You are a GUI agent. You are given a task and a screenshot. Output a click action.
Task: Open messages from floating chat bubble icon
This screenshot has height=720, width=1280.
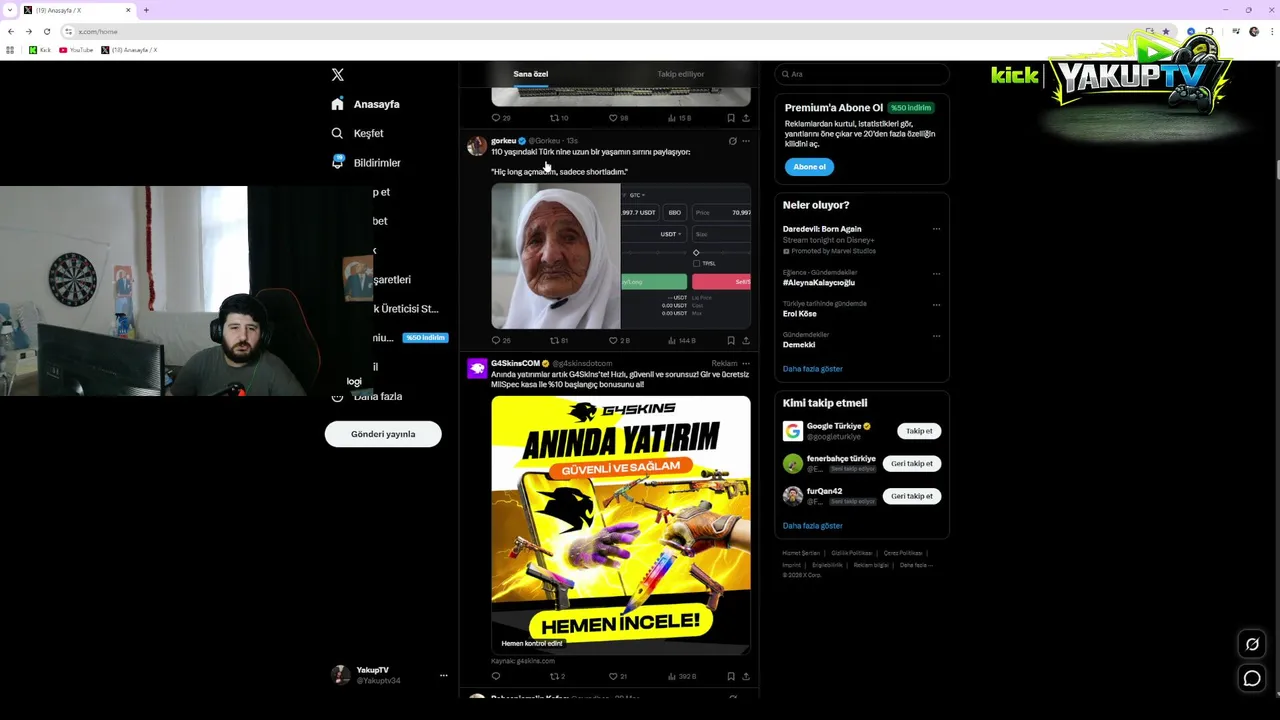1252,679
